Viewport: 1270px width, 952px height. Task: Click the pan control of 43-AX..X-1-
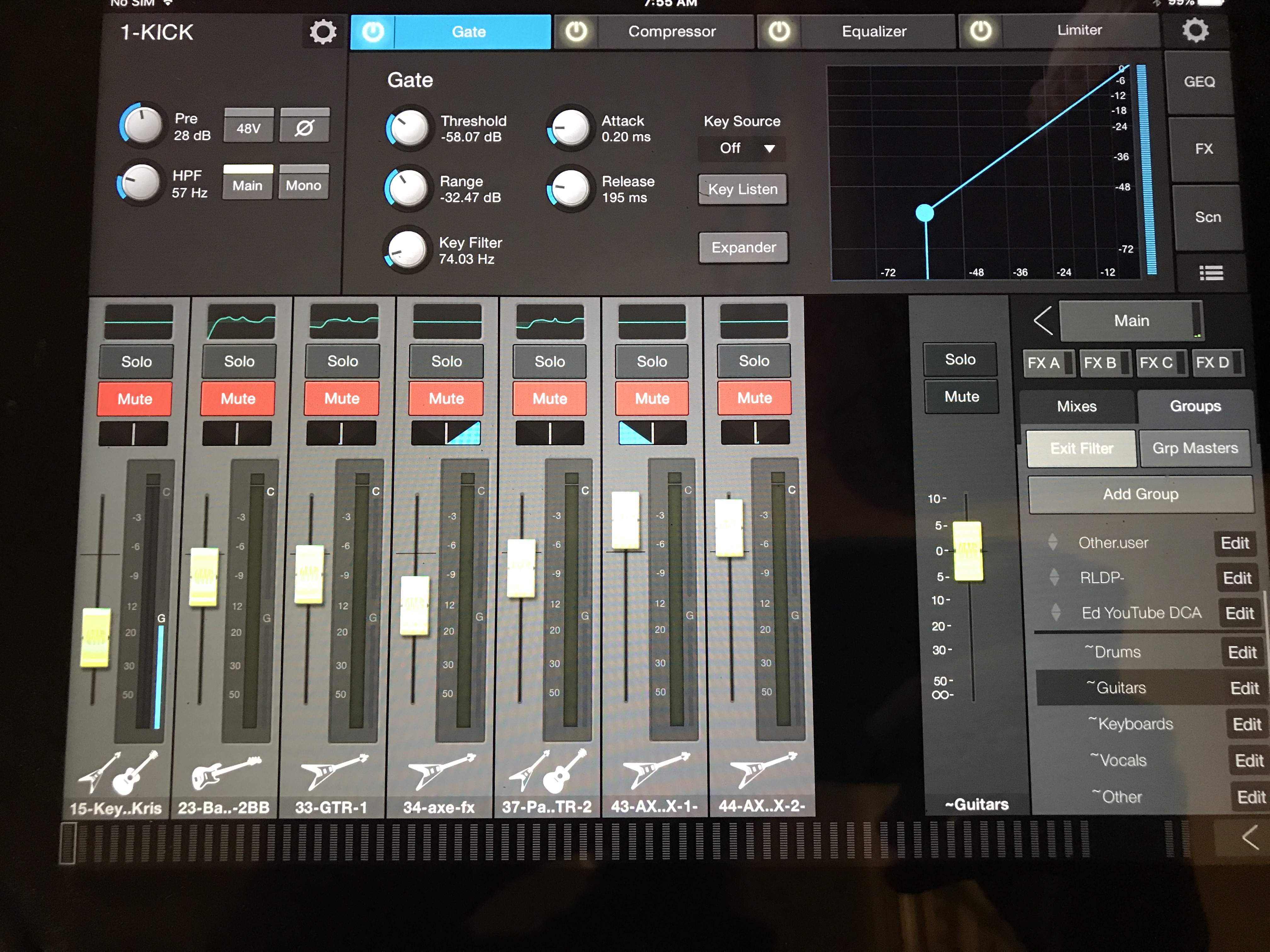pyautogui.click(x=652, y=433)
